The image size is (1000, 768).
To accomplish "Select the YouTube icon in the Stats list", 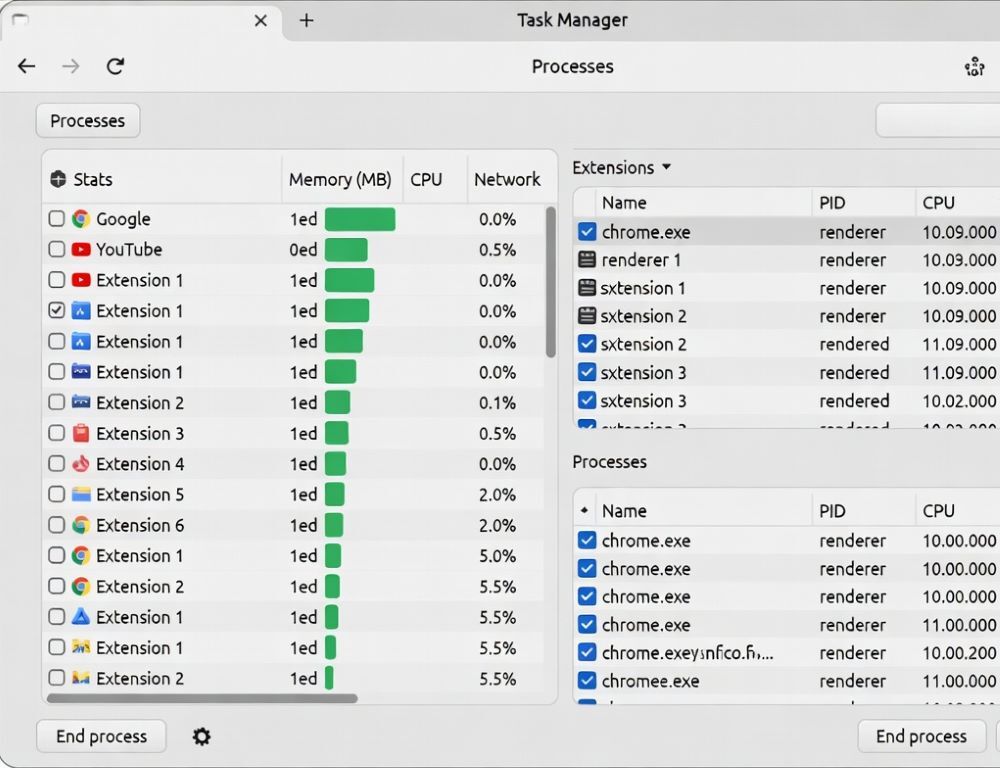I will pos(79,250).
